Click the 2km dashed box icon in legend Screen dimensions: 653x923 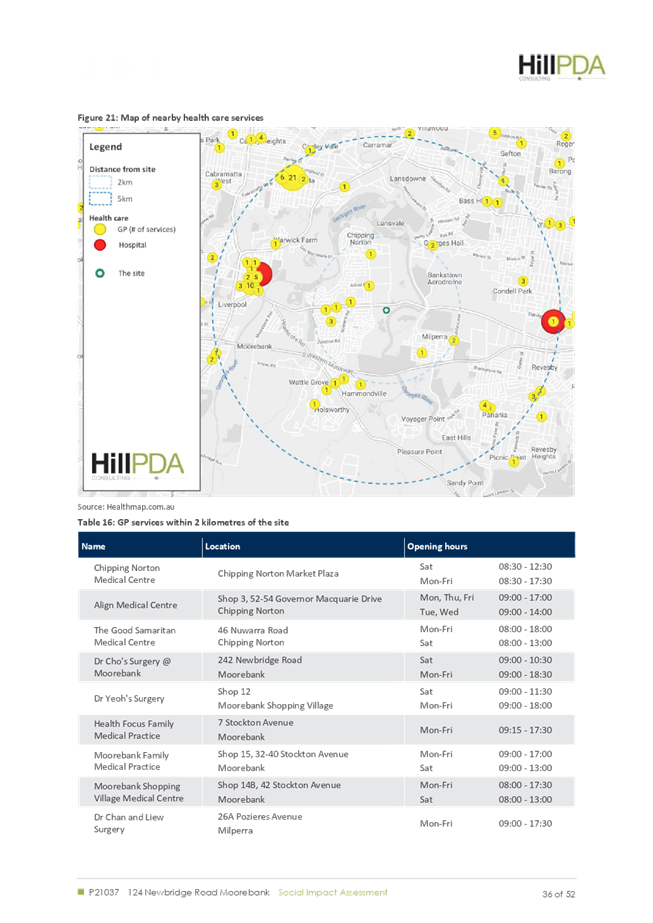click(100, 182)
